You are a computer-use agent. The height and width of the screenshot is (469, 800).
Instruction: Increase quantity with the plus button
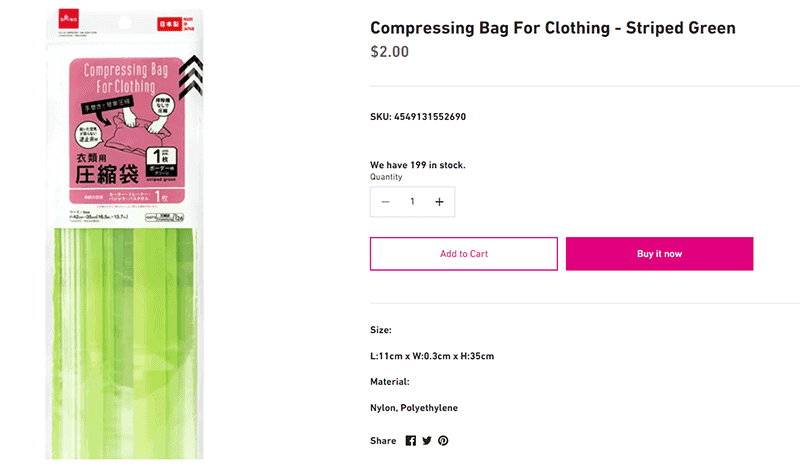[x=439, y=202]
